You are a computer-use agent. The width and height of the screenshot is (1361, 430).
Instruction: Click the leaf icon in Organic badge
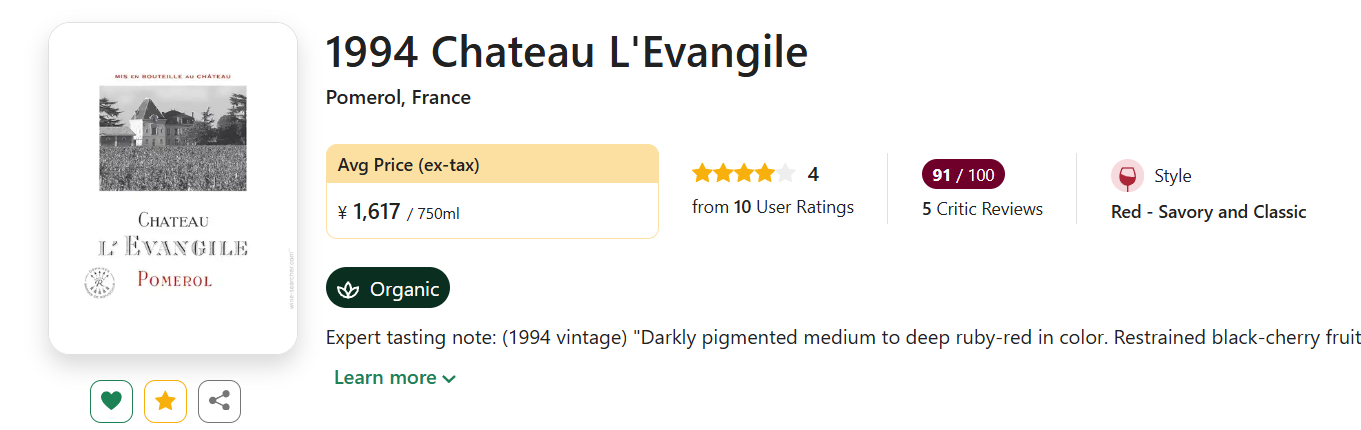click(348, 289)
